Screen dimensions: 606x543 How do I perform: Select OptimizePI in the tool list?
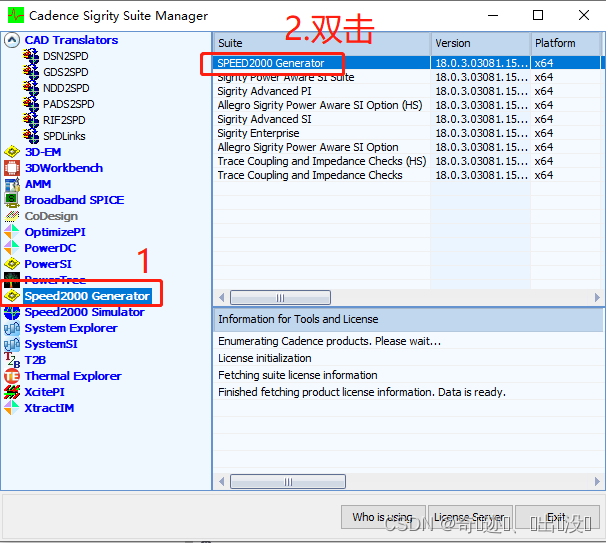coord(55,232)
